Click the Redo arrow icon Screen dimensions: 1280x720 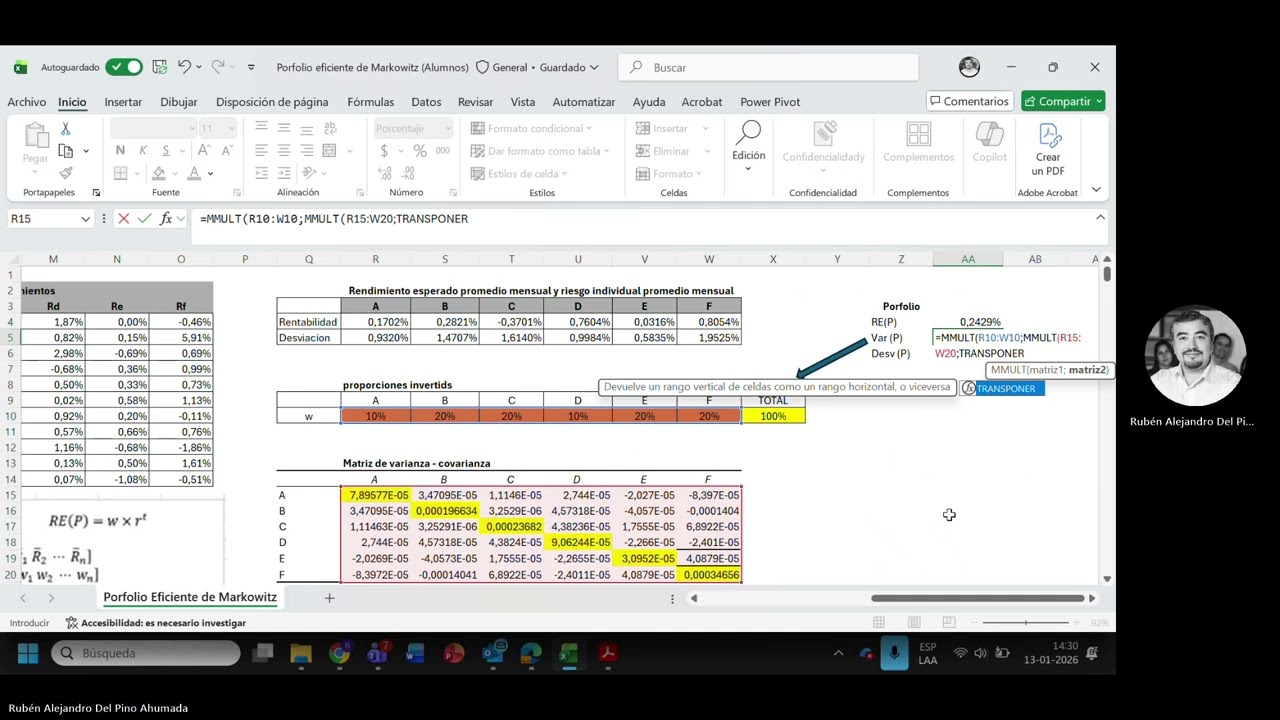[x=218, y=67]
